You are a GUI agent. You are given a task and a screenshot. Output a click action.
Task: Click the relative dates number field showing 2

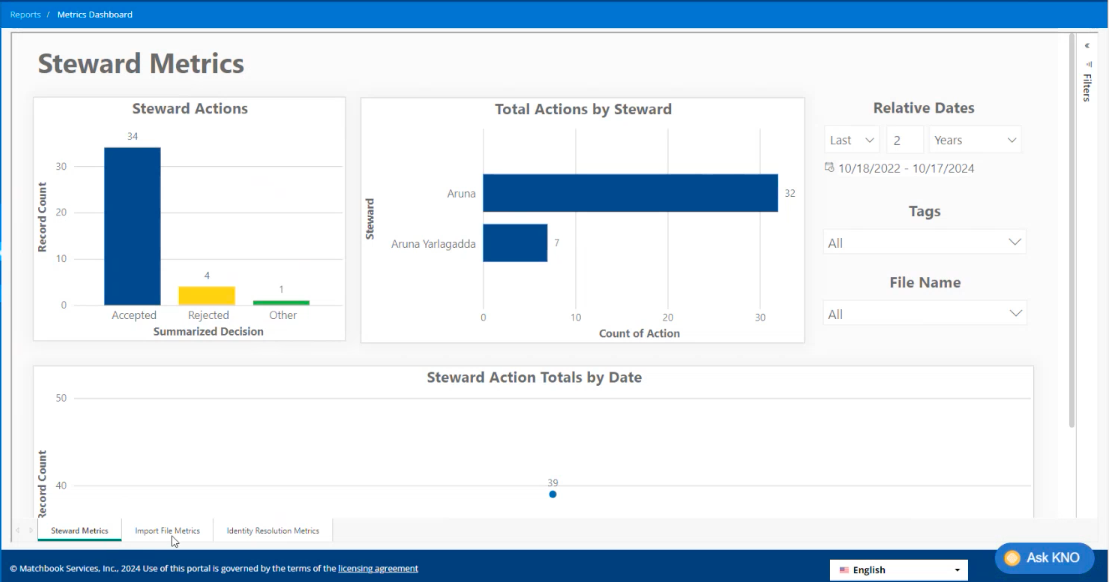point(905,140)
